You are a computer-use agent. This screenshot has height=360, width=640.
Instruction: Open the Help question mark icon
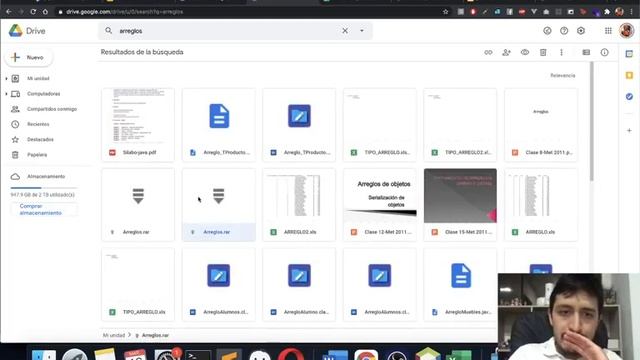pyautogui.click(x=564, y=31)
